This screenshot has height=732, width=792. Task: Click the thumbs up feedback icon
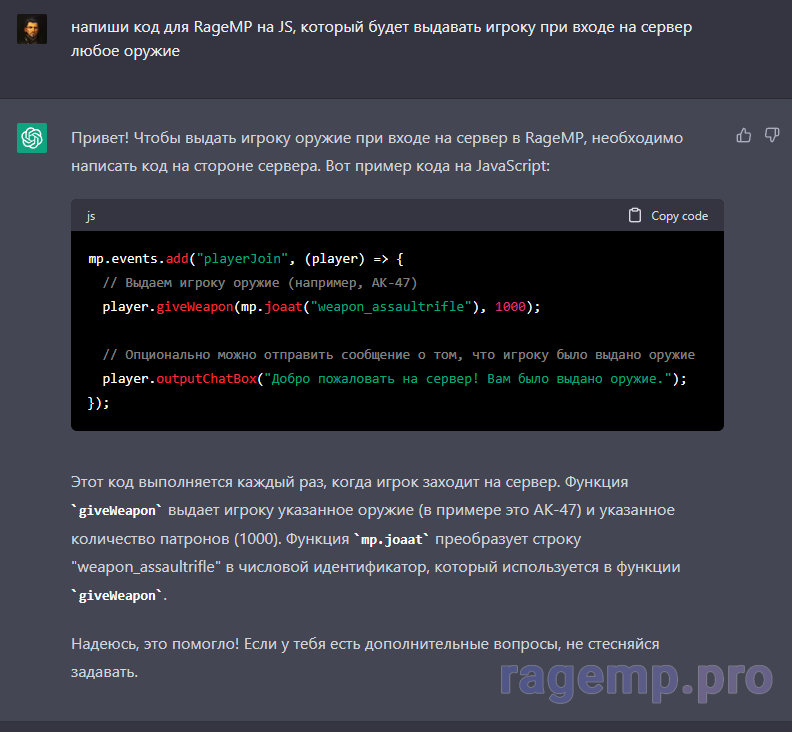click(743, 135)
